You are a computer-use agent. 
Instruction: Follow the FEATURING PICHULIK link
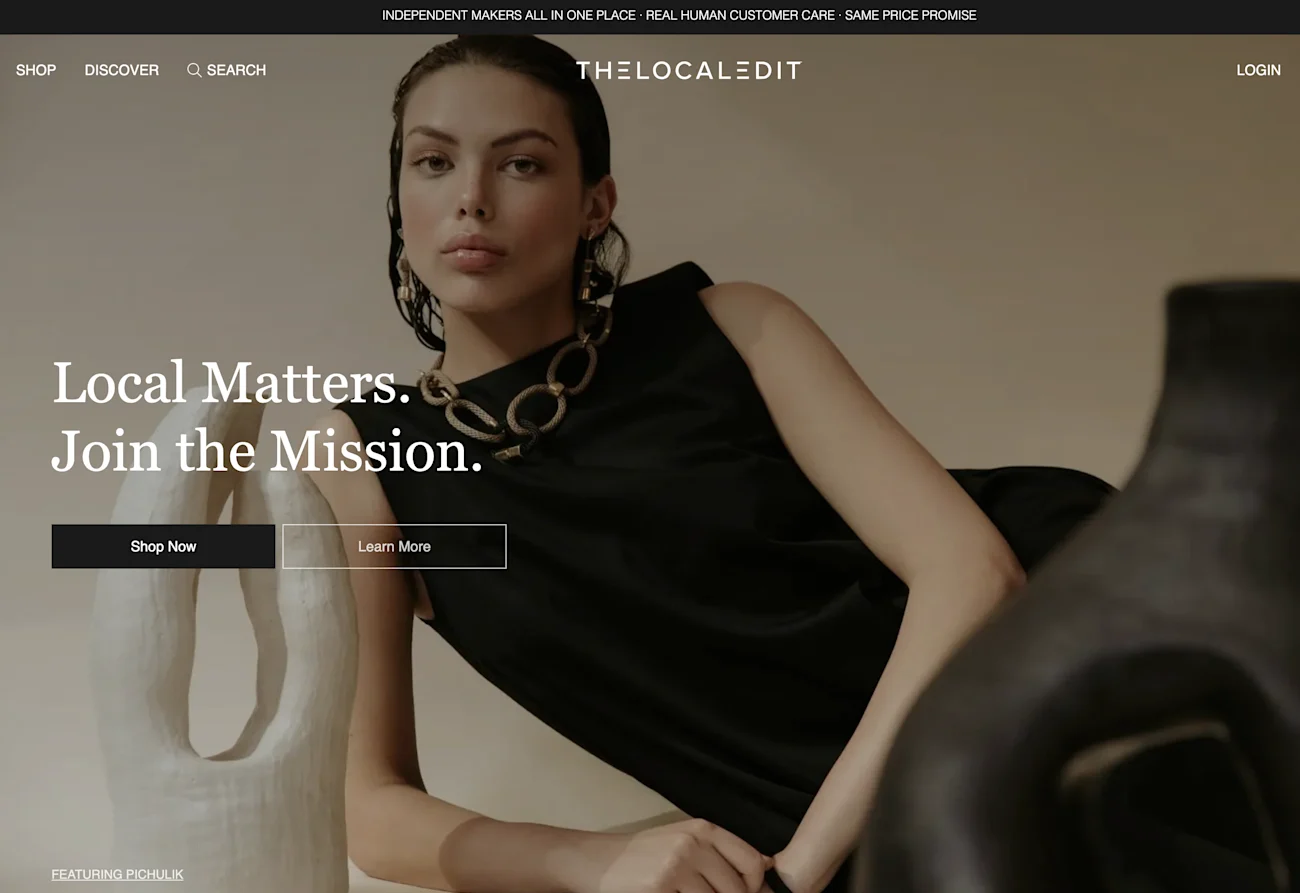pos(117,874)
